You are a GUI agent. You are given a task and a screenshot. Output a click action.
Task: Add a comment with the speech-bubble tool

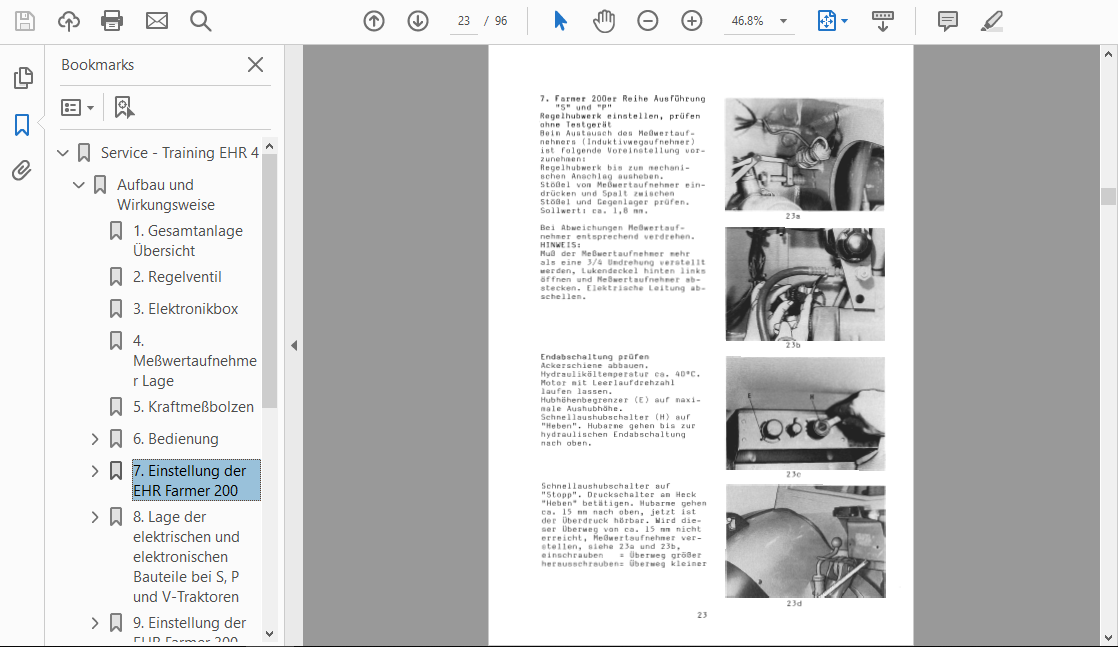click(x=948, y=21)
